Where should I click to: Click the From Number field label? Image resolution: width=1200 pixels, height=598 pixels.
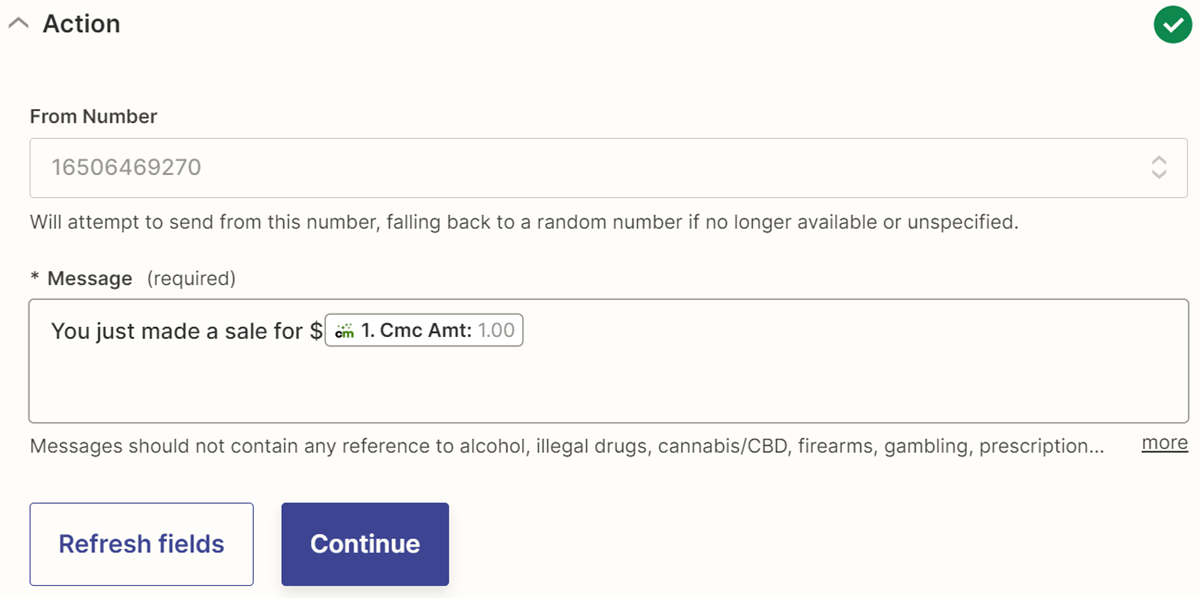pos(93,117)
